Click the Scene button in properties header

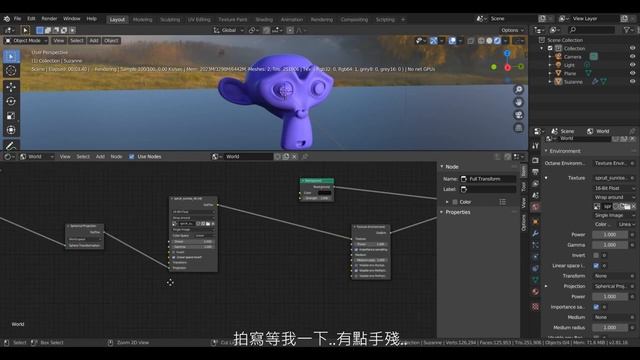click(563, 131)
